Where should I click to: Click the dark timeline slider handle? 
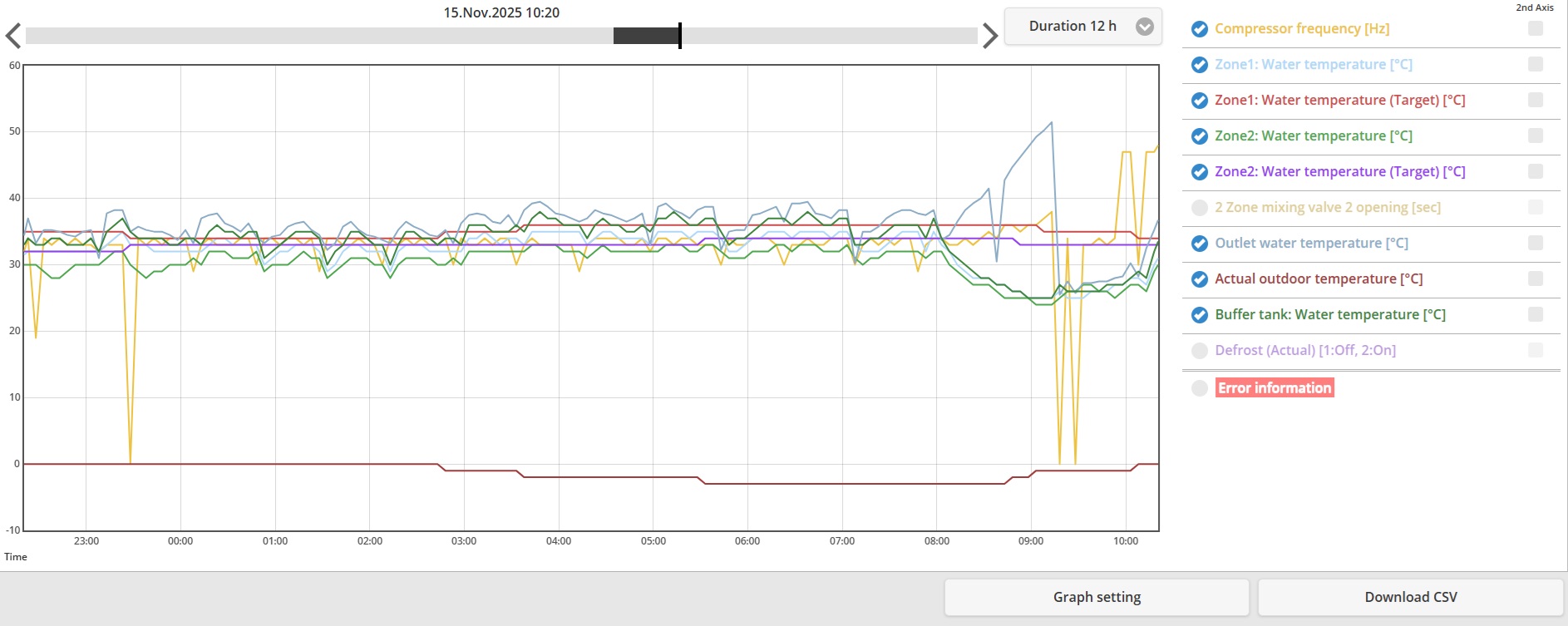pos(647,36)
